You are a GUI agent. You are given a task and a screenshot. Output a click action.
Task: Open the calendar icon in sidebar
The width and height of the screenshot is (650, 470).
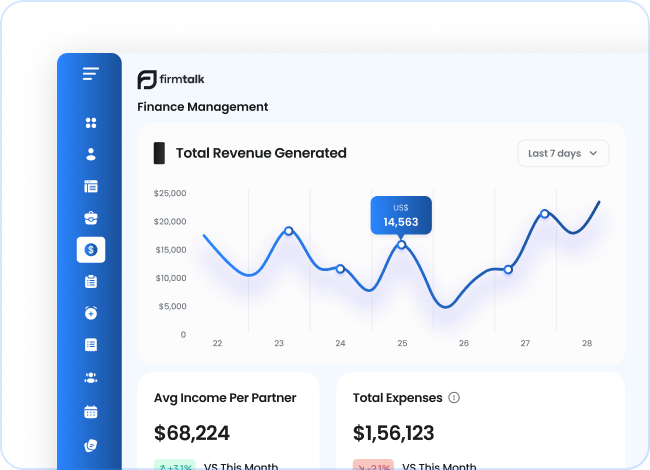(91, 411)
